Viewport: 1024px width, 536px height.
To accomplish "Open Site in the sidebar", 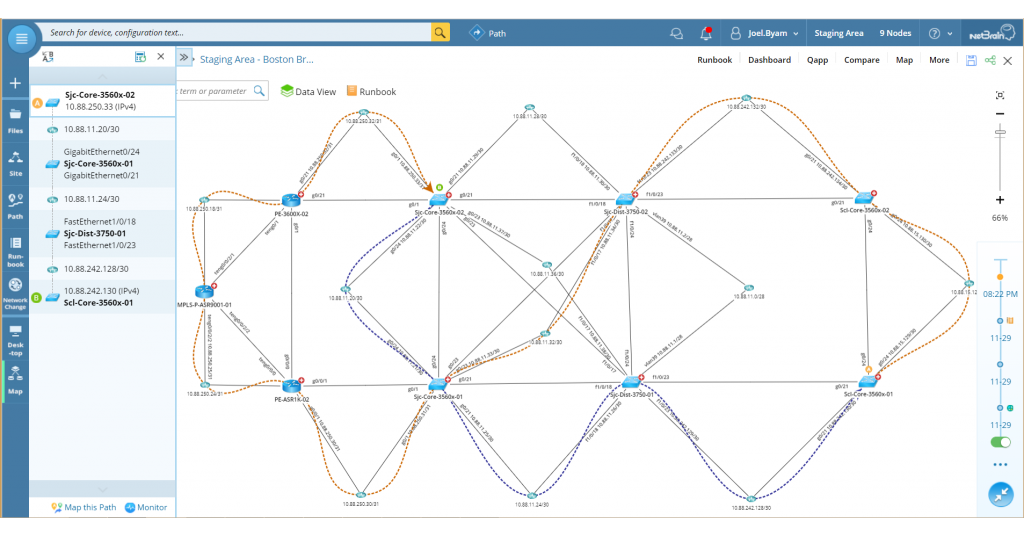I will point(15,164).
